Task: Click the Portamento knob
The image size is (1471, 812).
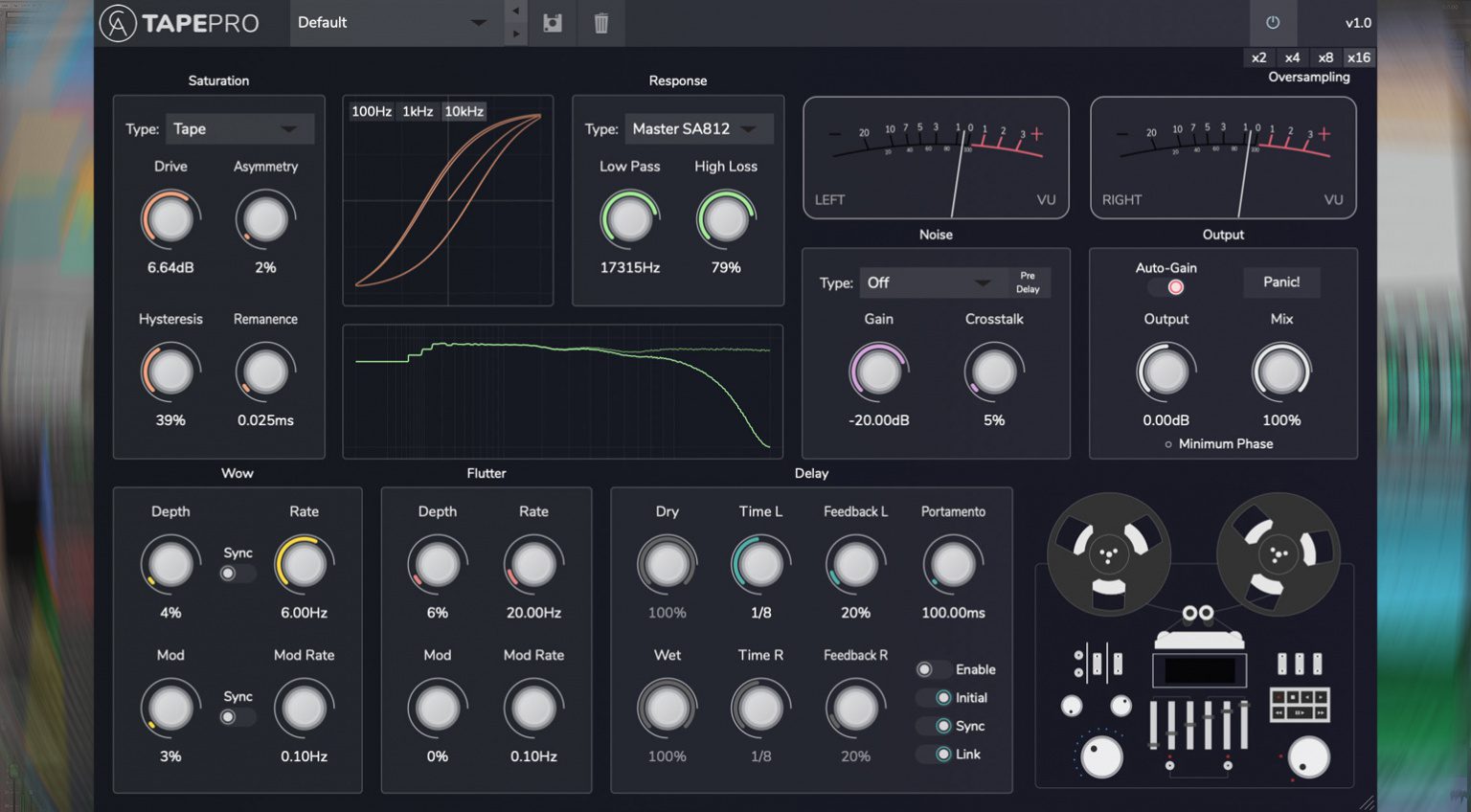Action: pos(953,565)
